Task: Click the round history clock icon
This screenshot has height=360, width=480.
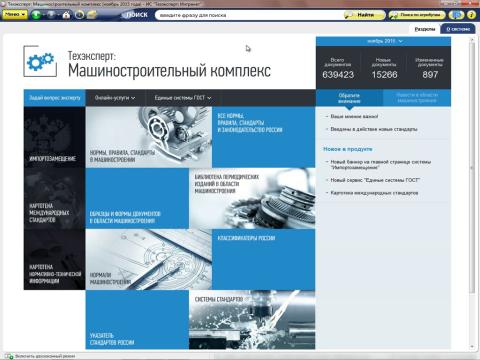Action: (79, 15)
